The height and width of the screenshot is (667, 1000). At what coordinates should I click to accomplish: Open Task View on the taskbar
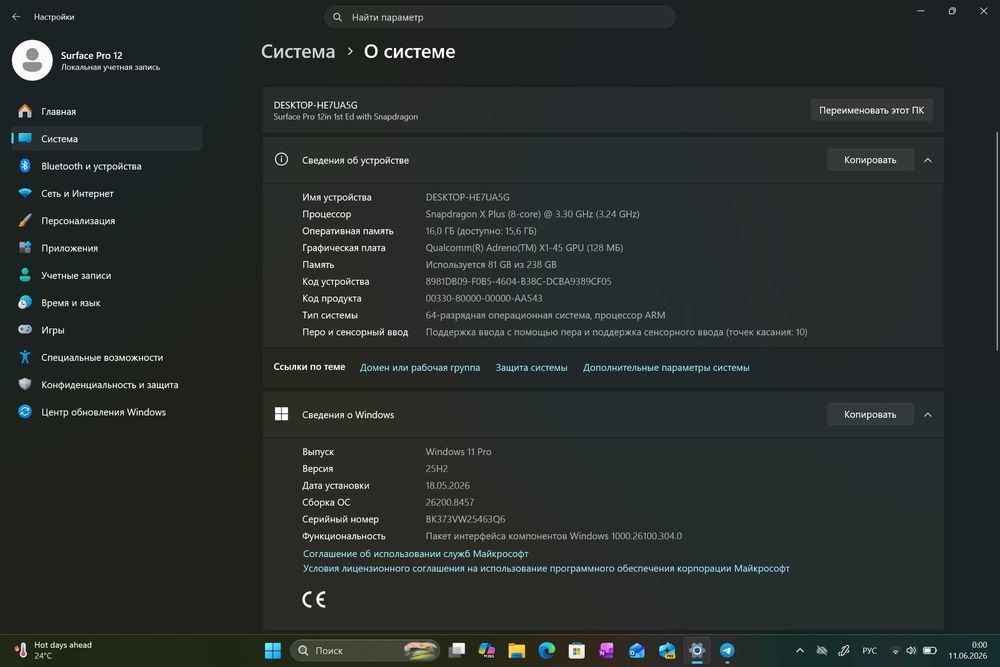457,650
